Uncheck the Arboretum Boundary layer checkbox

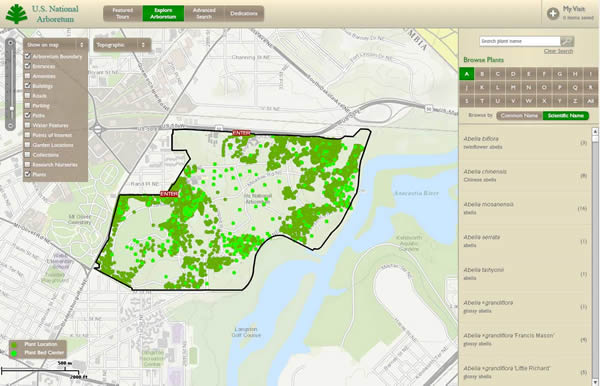28,56
